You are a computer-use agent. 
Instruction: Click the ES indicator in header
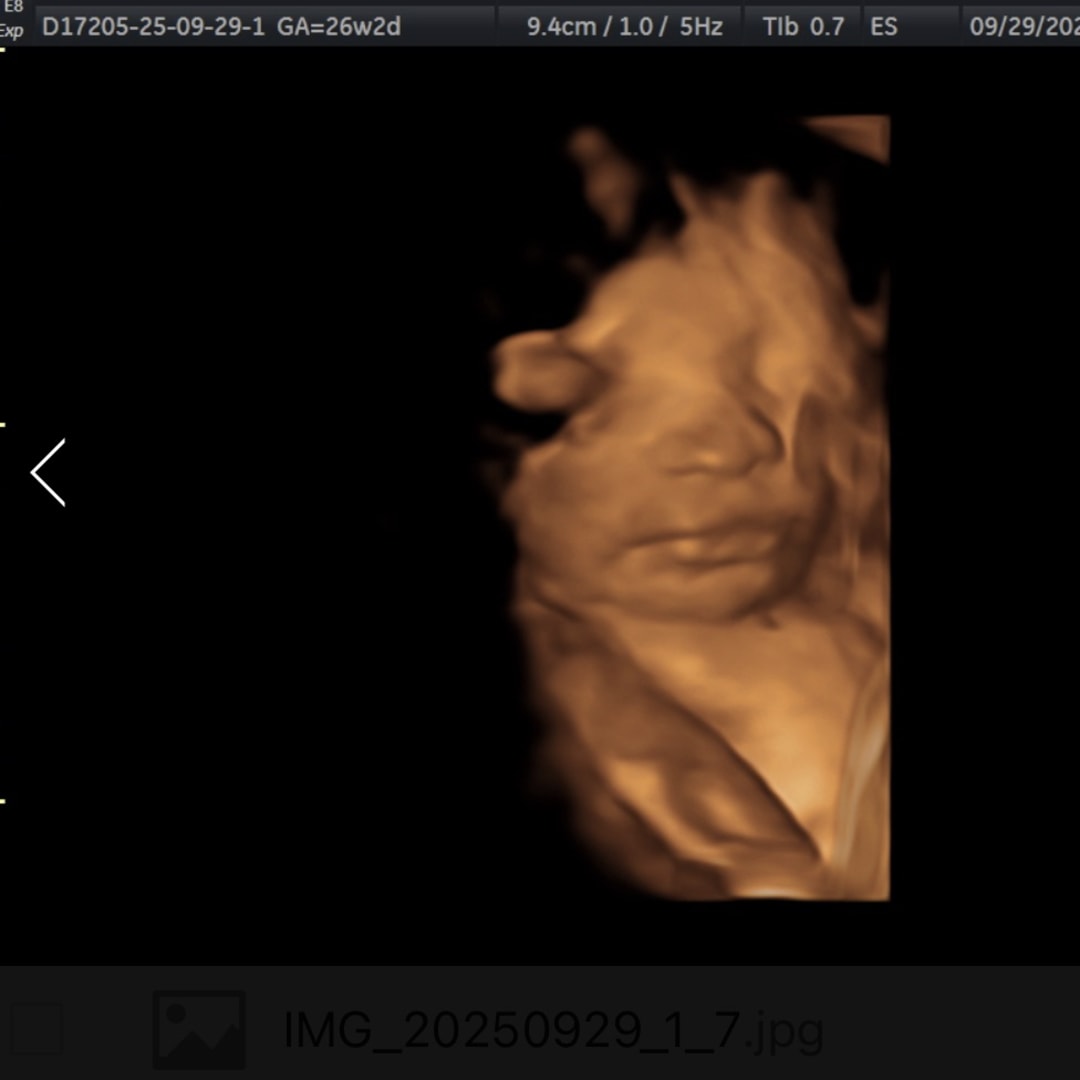point(883,26)
